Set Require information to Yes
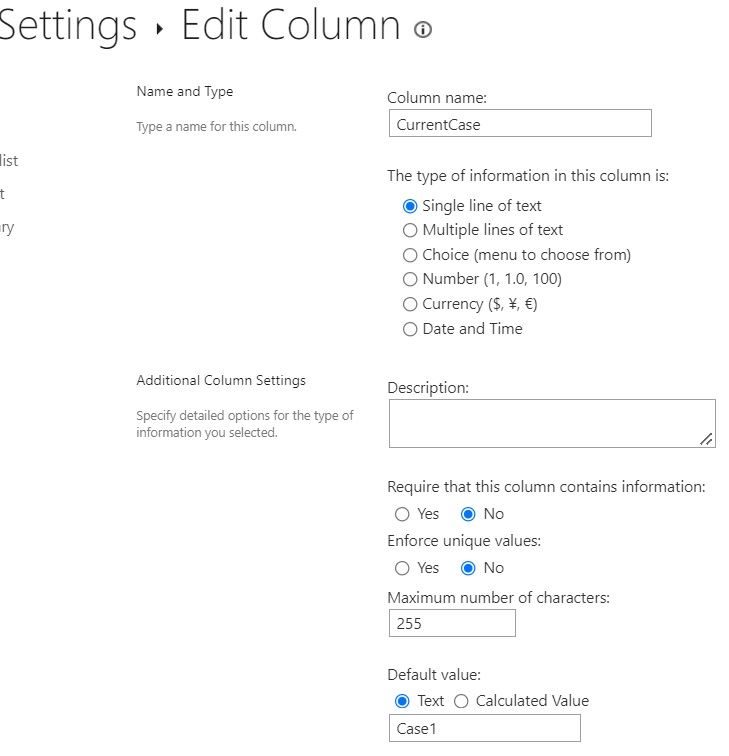This screenshot has width=729, height=756. (x=402, y=514)
